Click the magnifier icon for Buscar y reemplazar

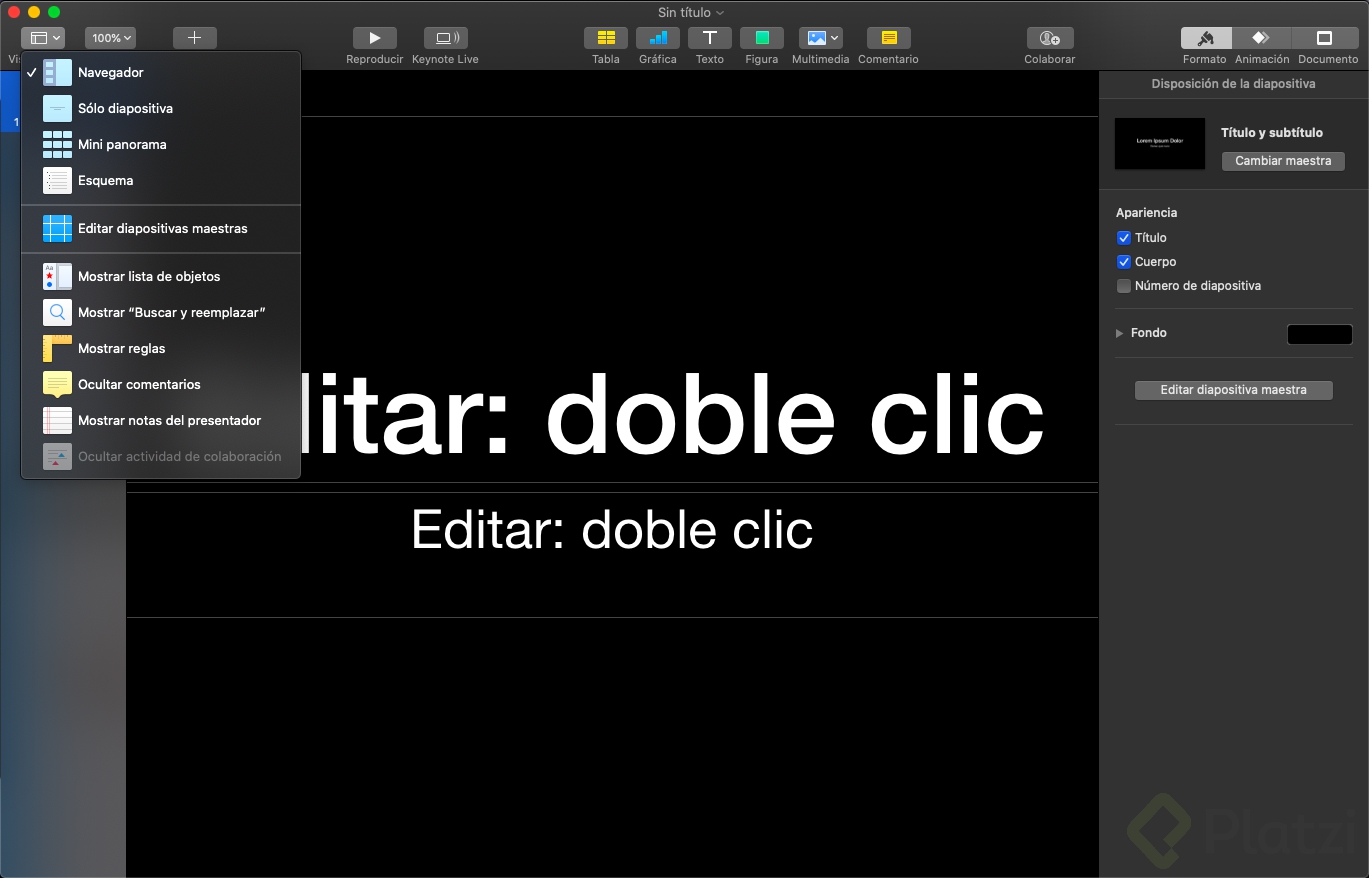[x=57, y=313]
